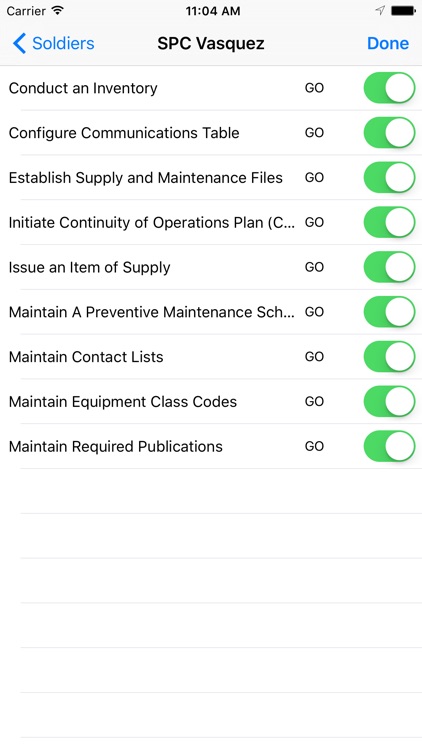
Task: Toggle off Conduct an Inventory switch
Action: click(x=389, y=88)
